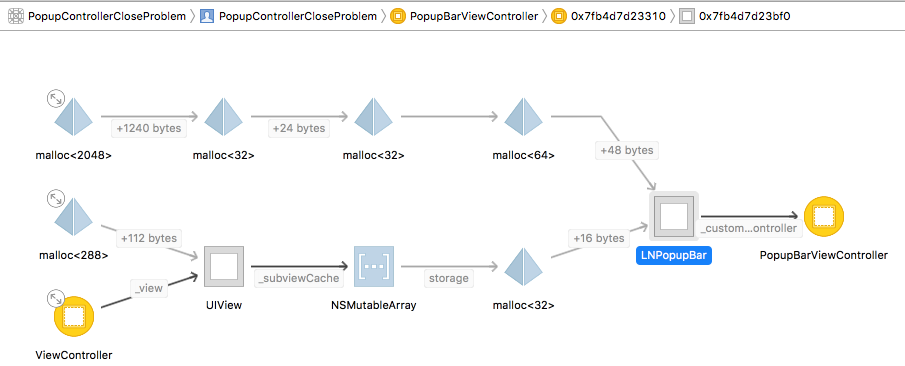
Task: Open the 0x7fb4d7d23bf0 breadcrumb item
Action: [735, 16]
